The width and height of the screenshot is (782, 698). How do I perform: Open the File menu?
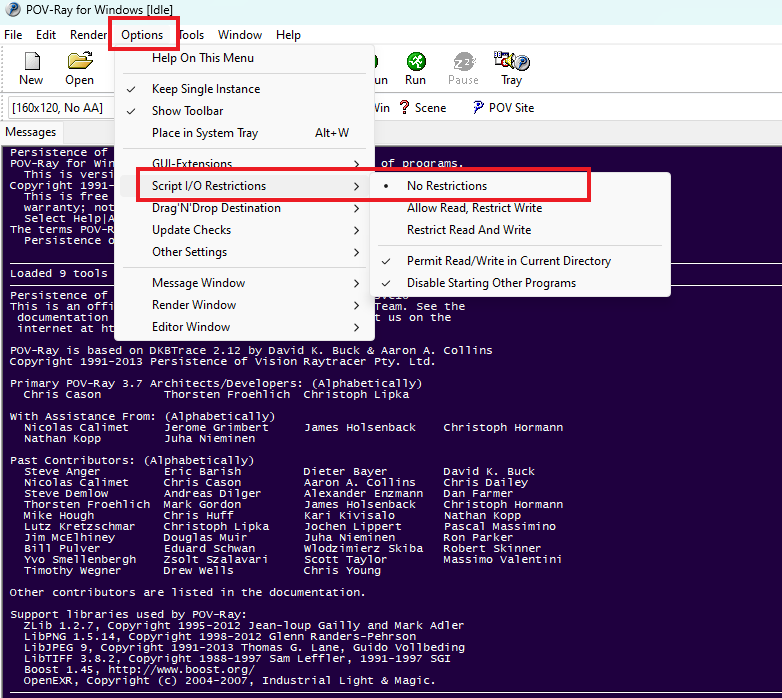13,35
